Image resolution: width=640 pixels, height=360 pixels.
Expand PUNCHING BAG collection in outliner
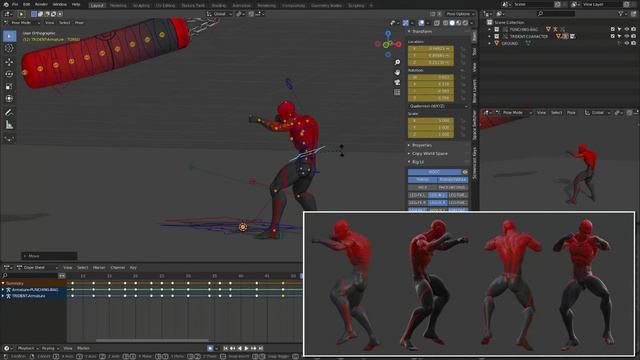point(489,29)
